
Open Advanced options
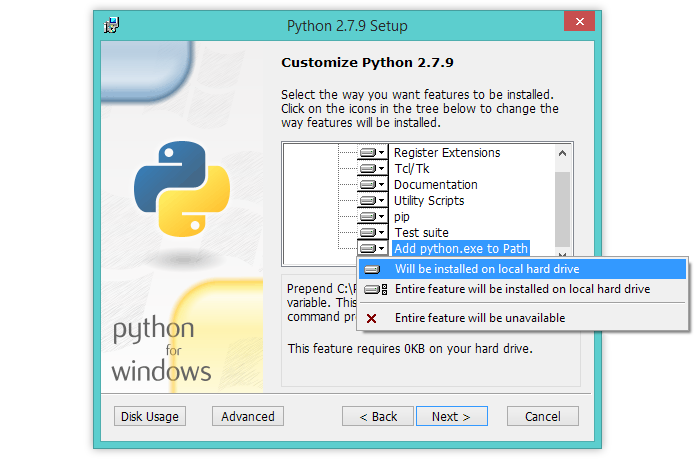[248, 417]
